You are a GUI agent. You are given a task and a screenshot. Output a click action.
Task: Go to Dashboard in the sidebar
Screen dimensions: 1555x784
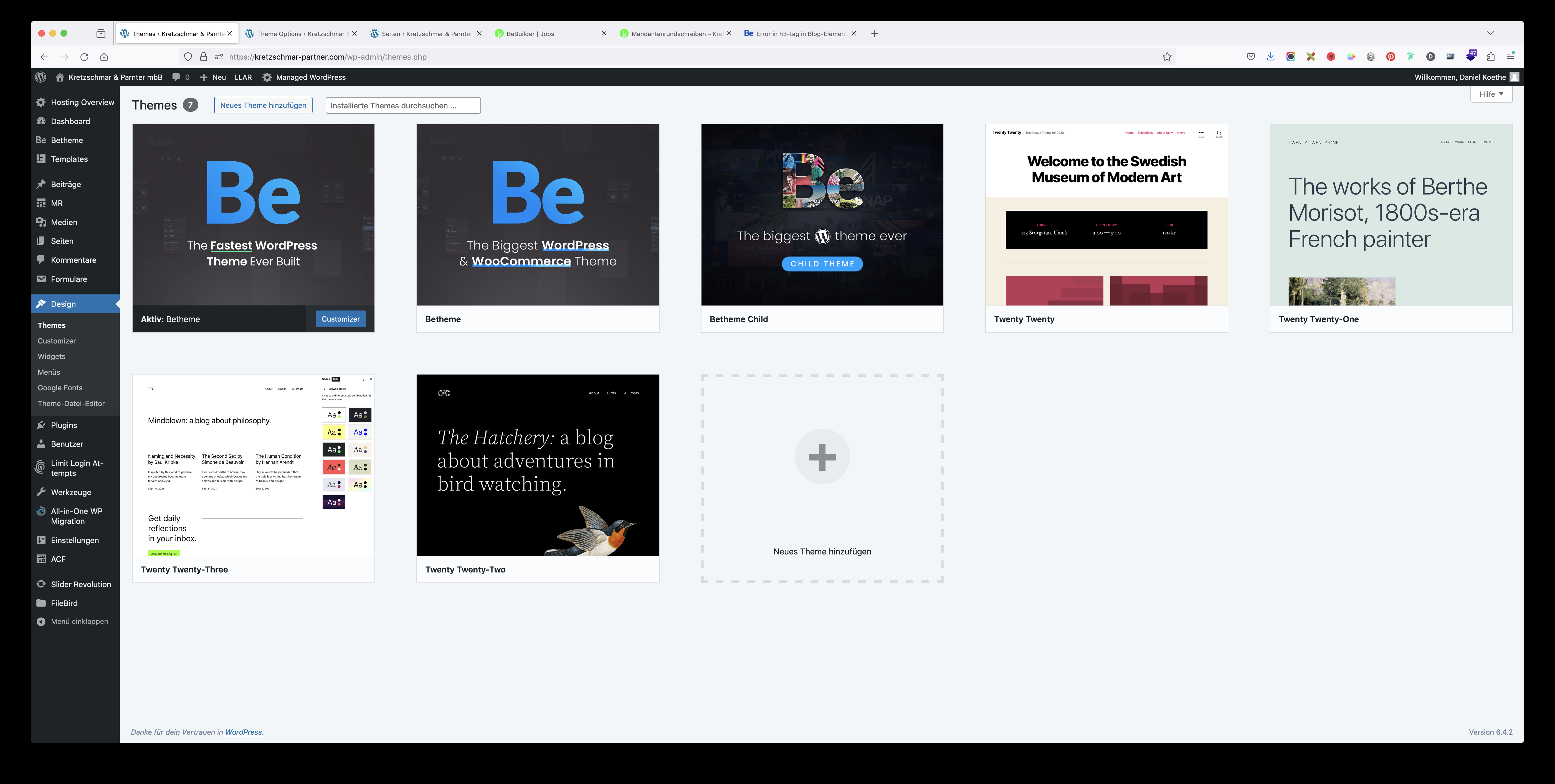point(75,121)
